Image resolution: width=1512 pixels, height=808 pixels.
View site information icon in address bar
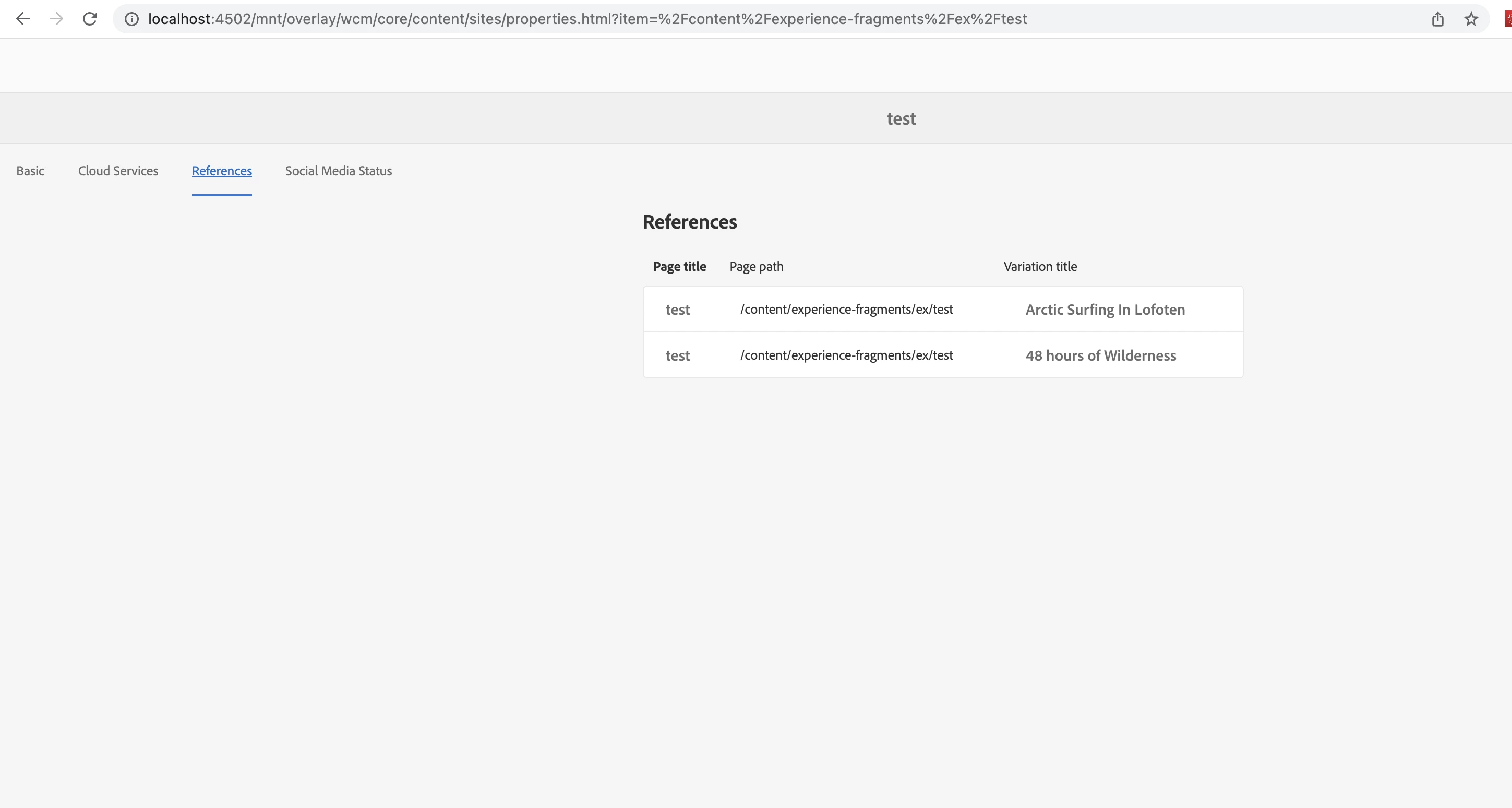click(131, 19)
